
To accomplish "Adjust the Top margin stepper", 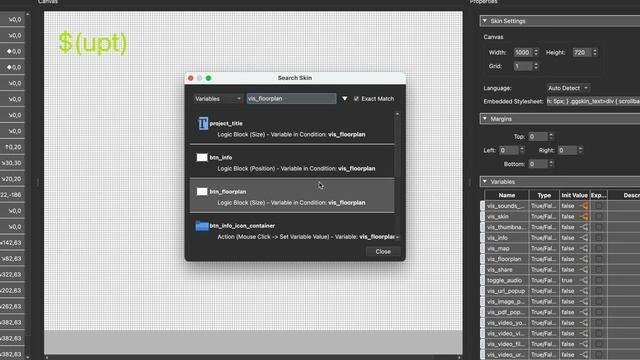I will 551,136.
